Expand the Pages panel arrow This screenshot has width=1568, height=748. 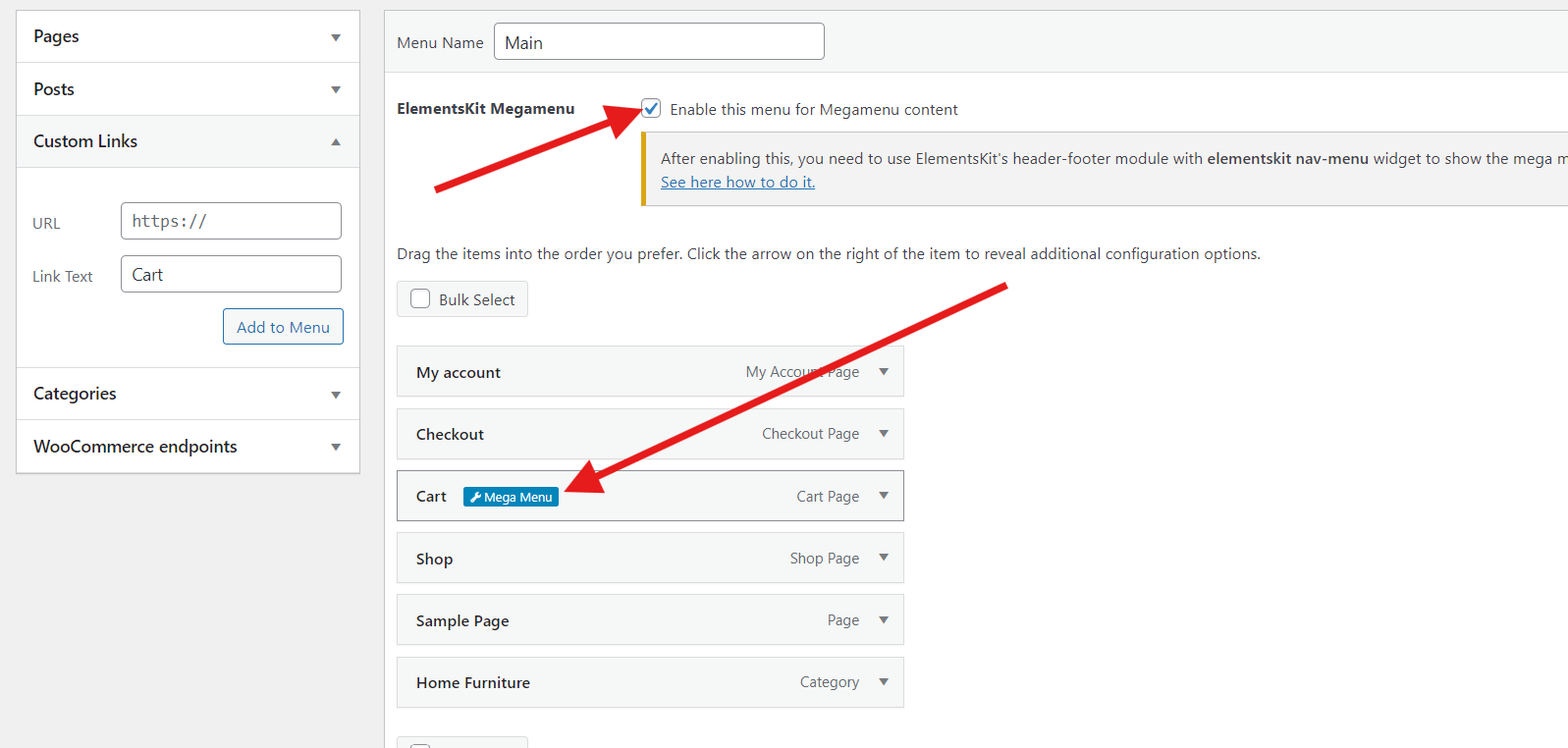pos(336,37)
